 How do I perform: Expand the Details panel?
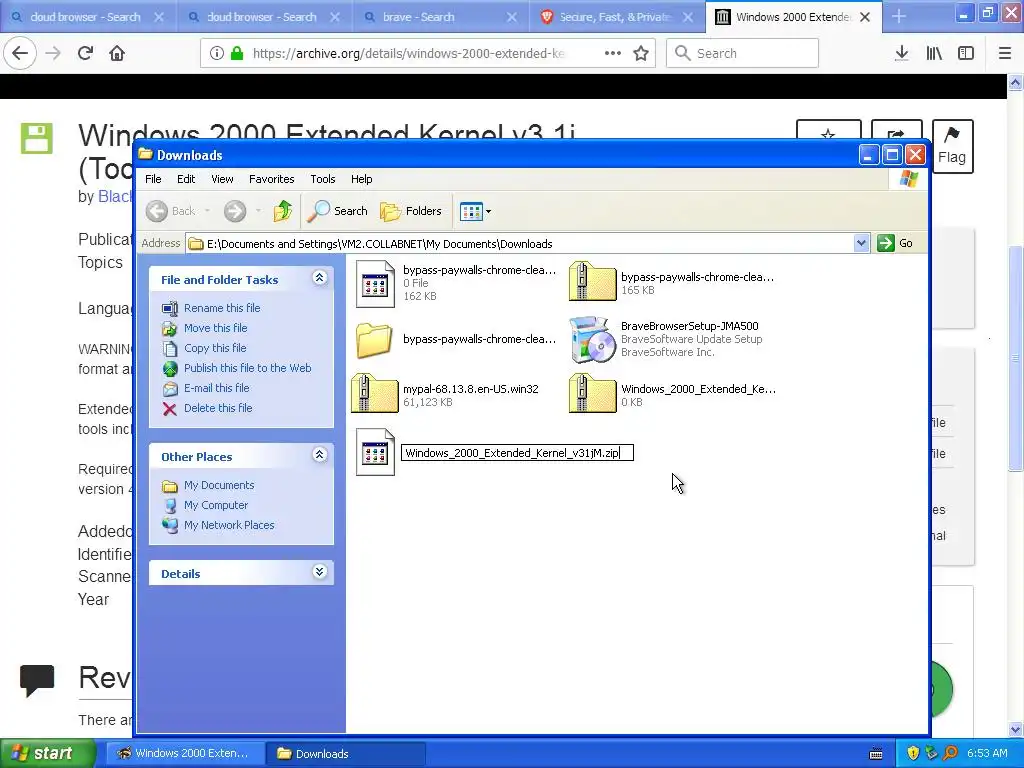(319, 572)
